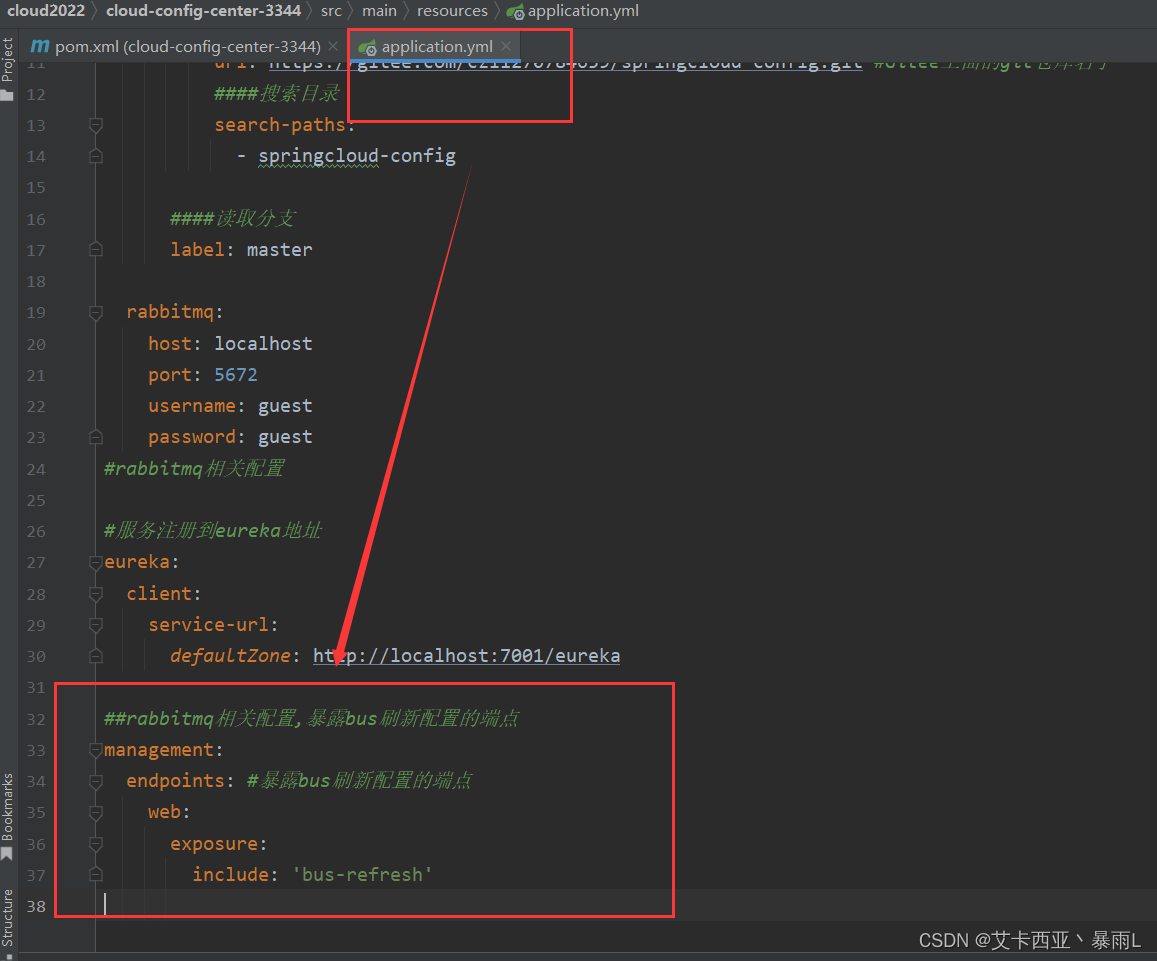
Task: Click the Maven icon on pom.xml tab
Action: point(40,46)
